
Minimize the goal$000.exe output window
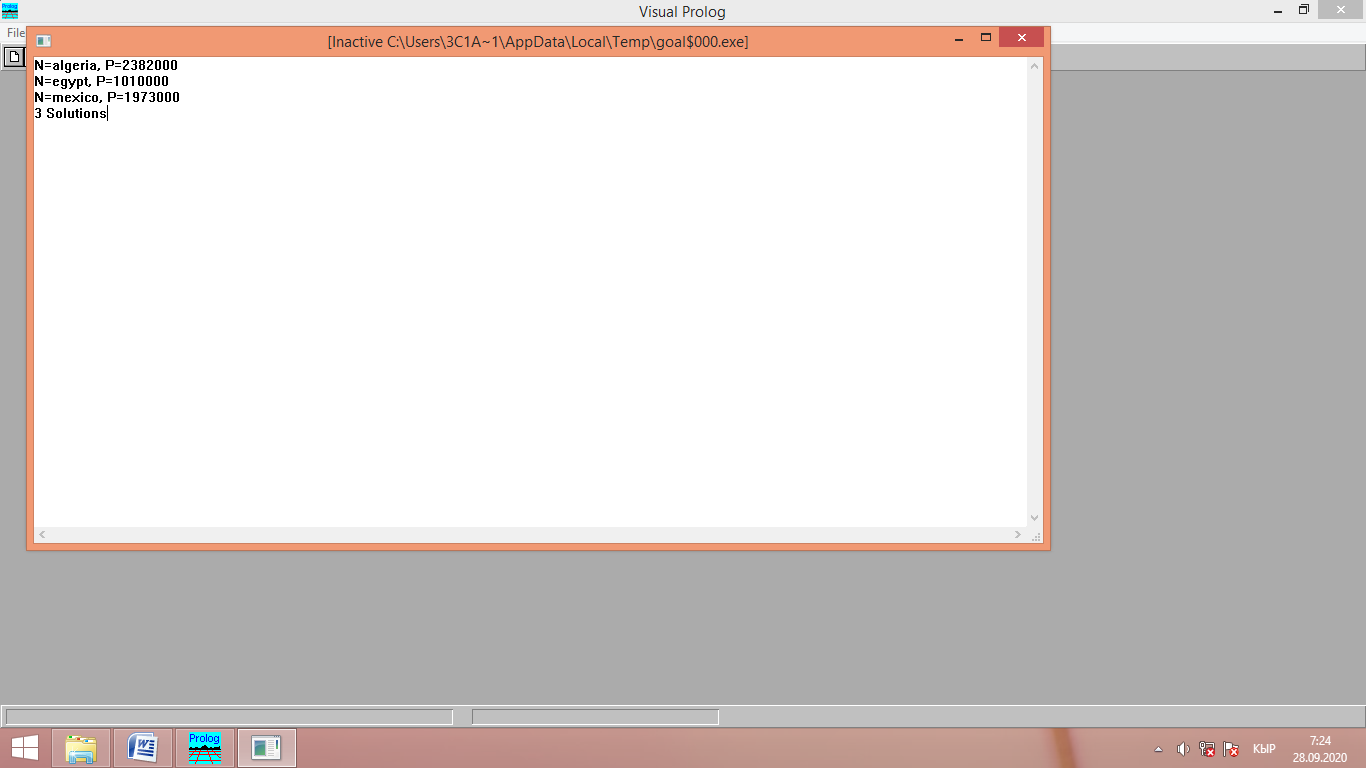(x=959, y=38)
